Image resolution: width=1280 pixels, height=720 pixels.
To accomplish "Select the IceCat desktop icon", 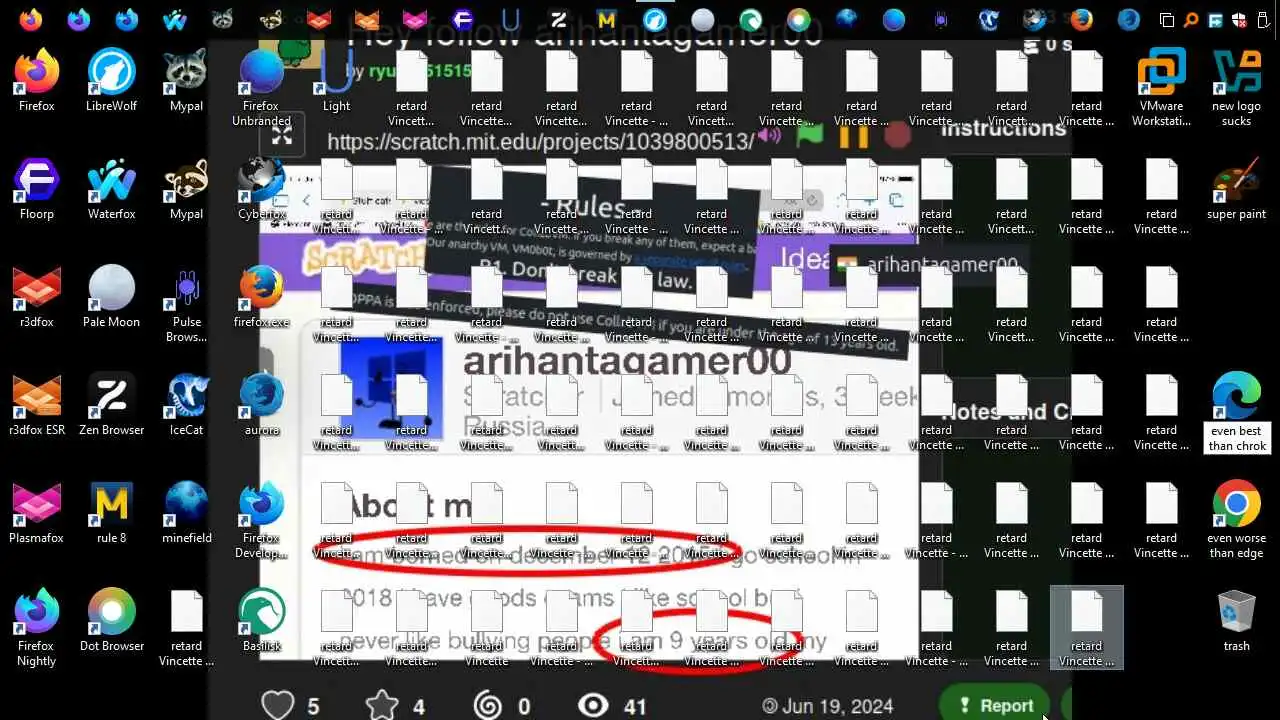I will 186,404.
